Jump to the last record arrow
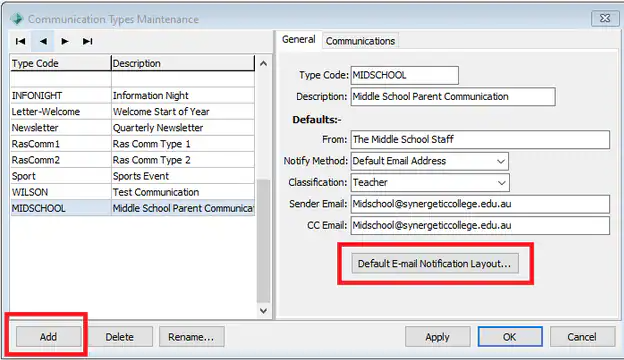This screenshot has width=624, height=360. [x=88, y=41]
